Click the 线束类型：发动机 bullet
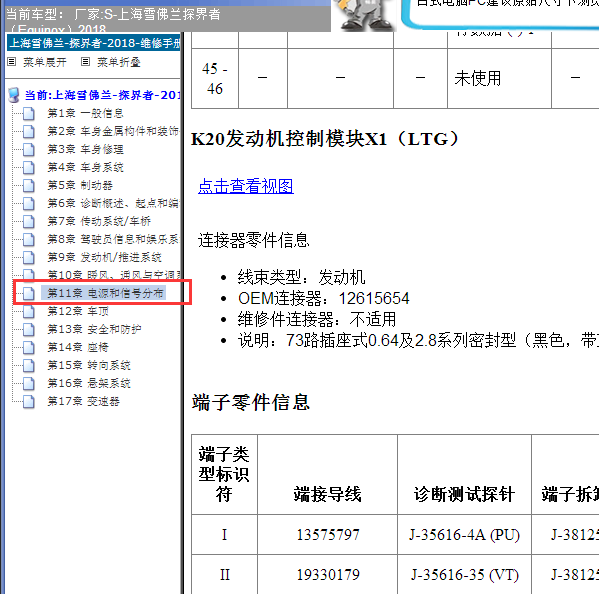 point(301,277)
